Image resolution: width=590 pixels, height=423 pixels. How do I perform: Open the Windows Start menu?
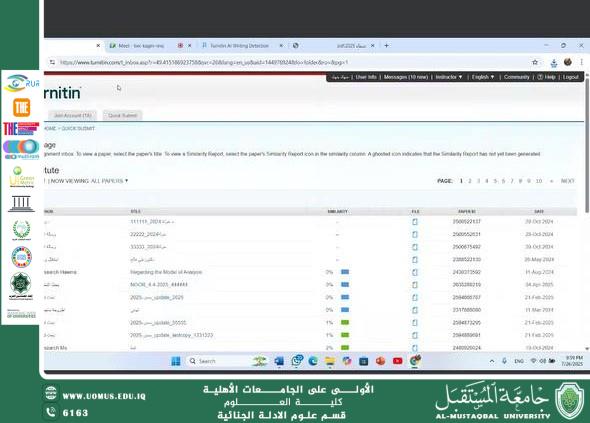click(x=176, y=361)
